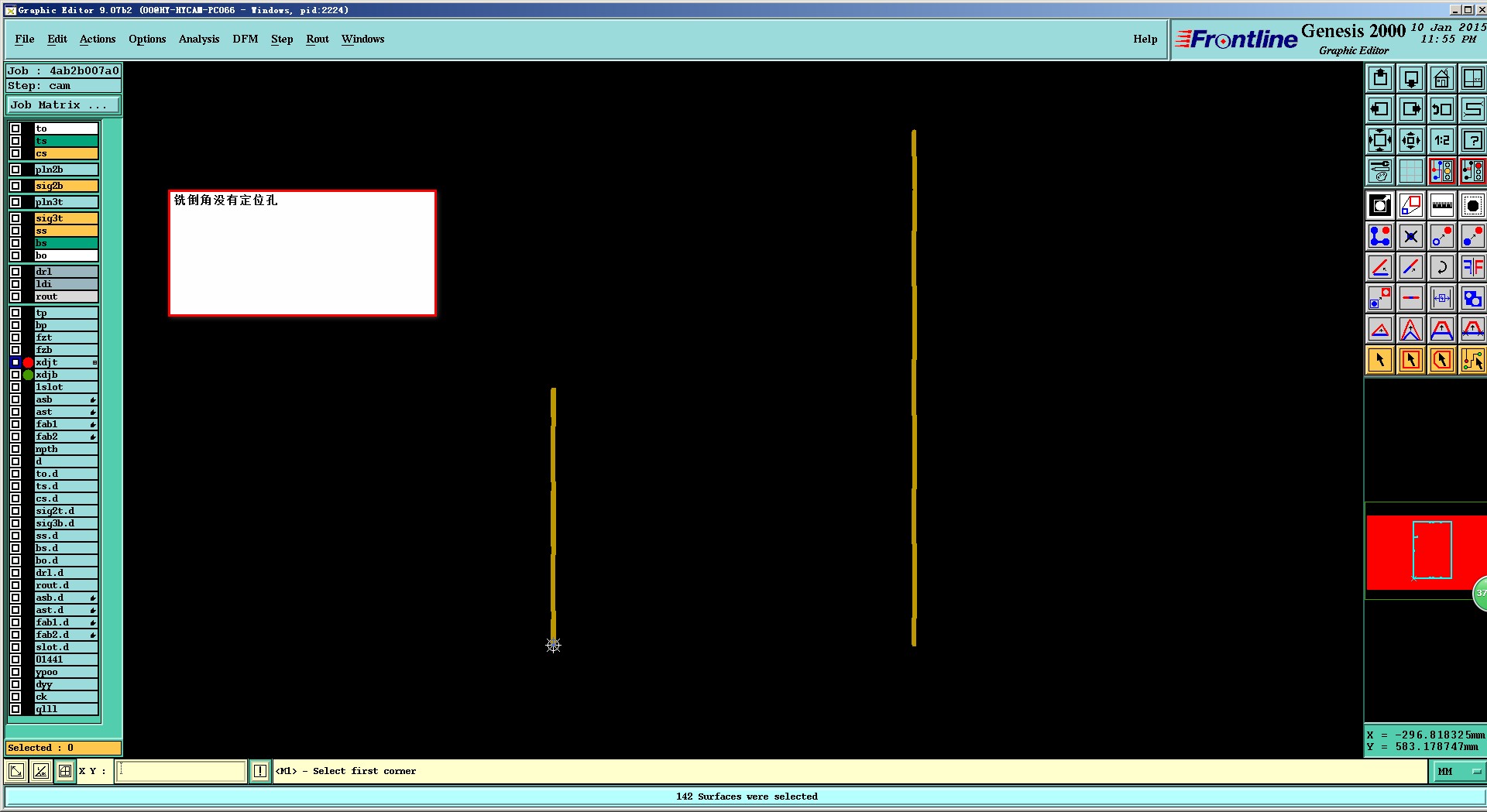Select the 1slot layer name
The image size is (1487, 812).
pos(66,387)
